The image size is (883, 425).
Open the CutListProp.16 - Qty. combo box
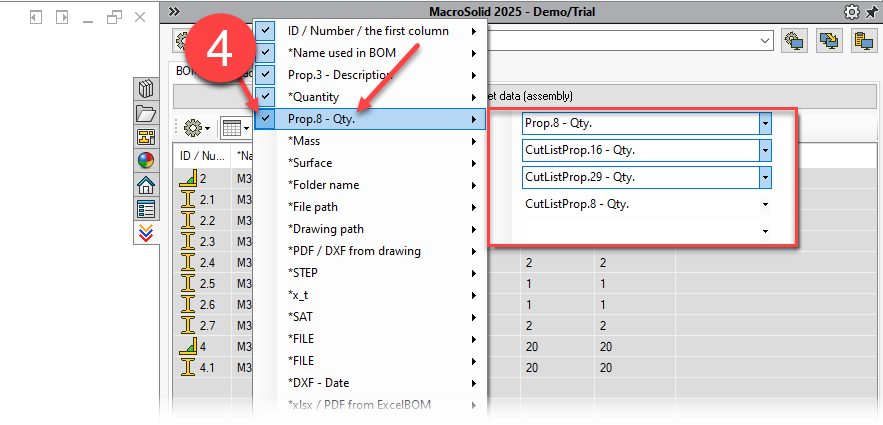point(765,150)
